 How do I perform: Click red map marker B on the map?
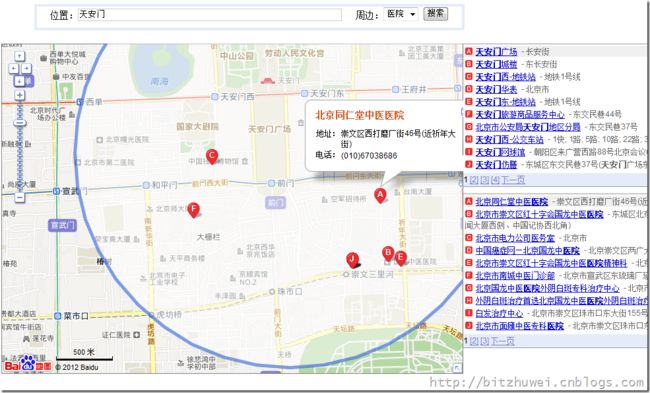click(x=388, y=253)
